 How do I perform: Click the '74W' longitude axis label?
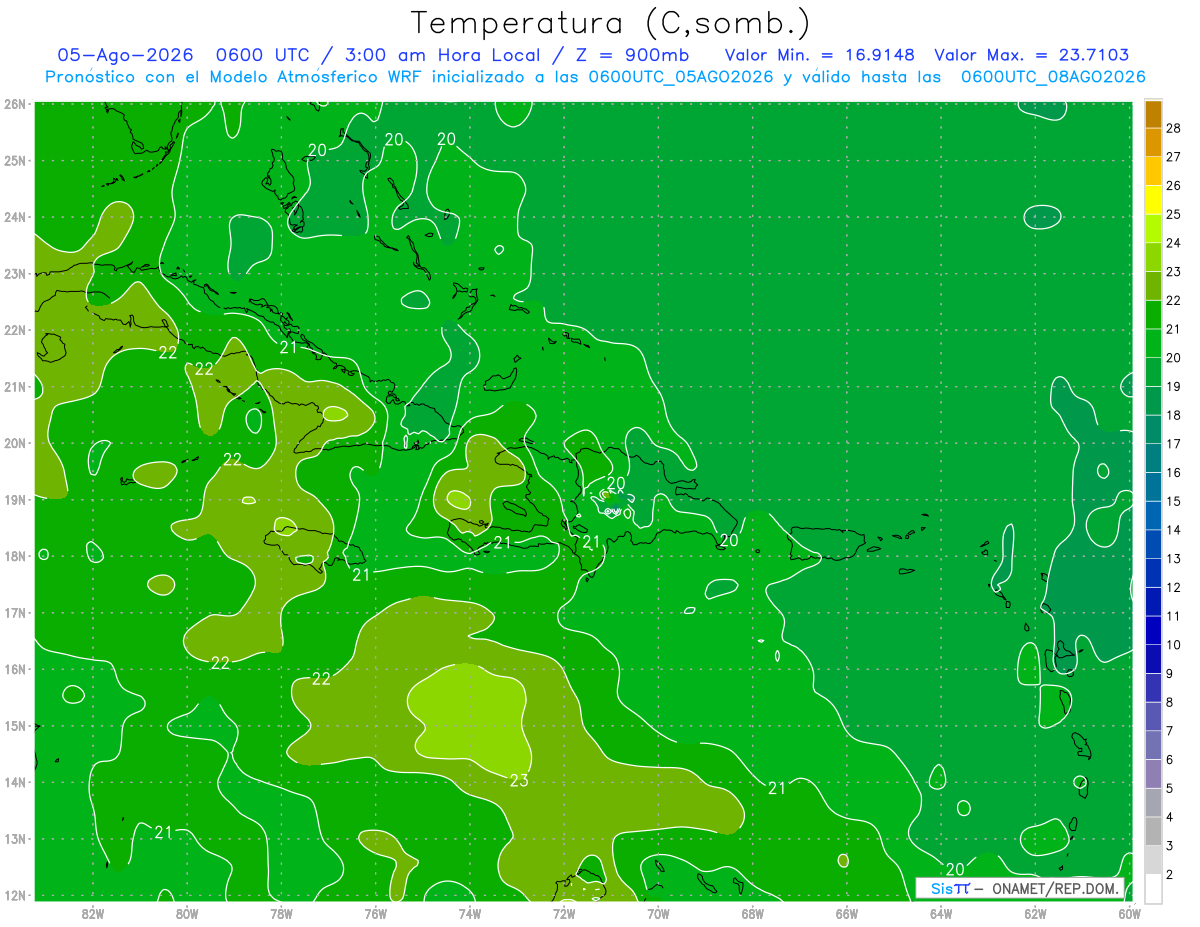pyautogui.click(x=469, y=912)
